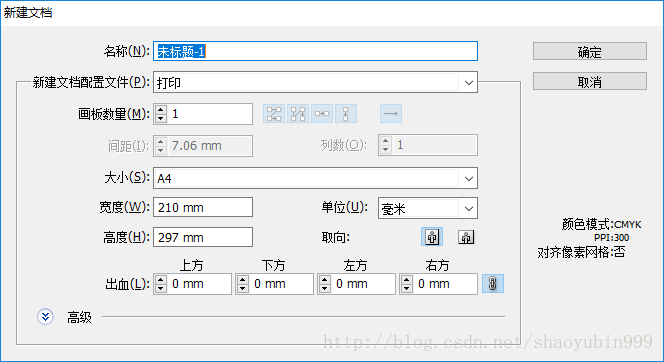Toggle right-to-left layout arrow icon
664x362 pixels.
coord(390,113)
